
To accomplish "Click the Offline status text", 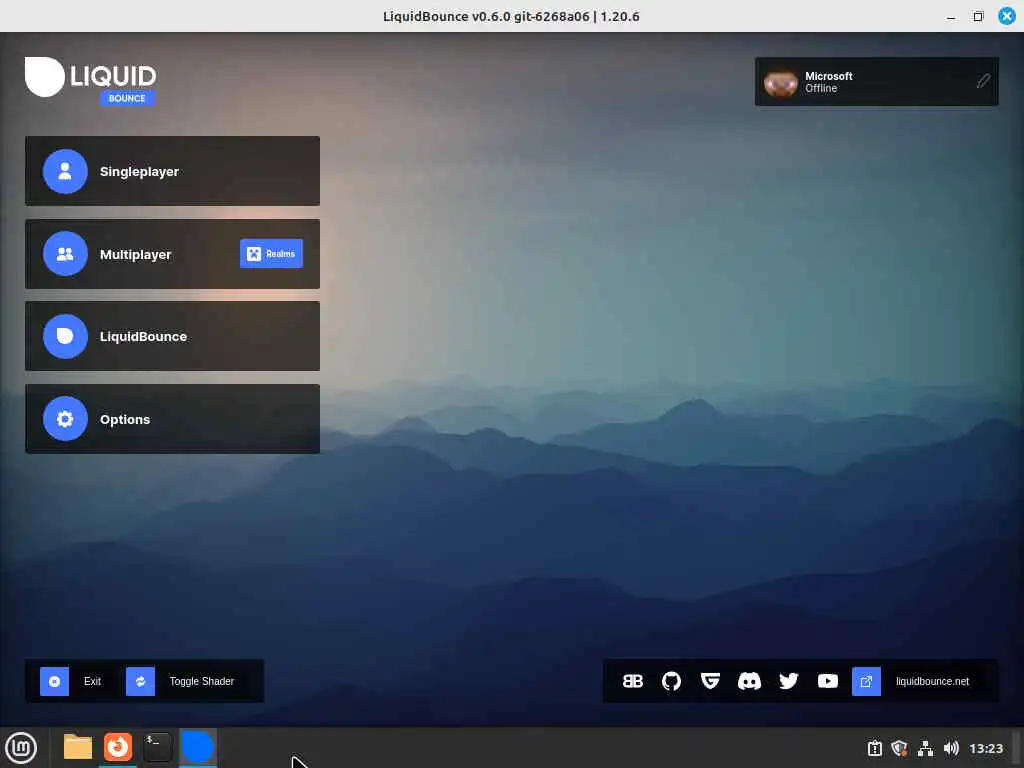I will click(820, 88).
